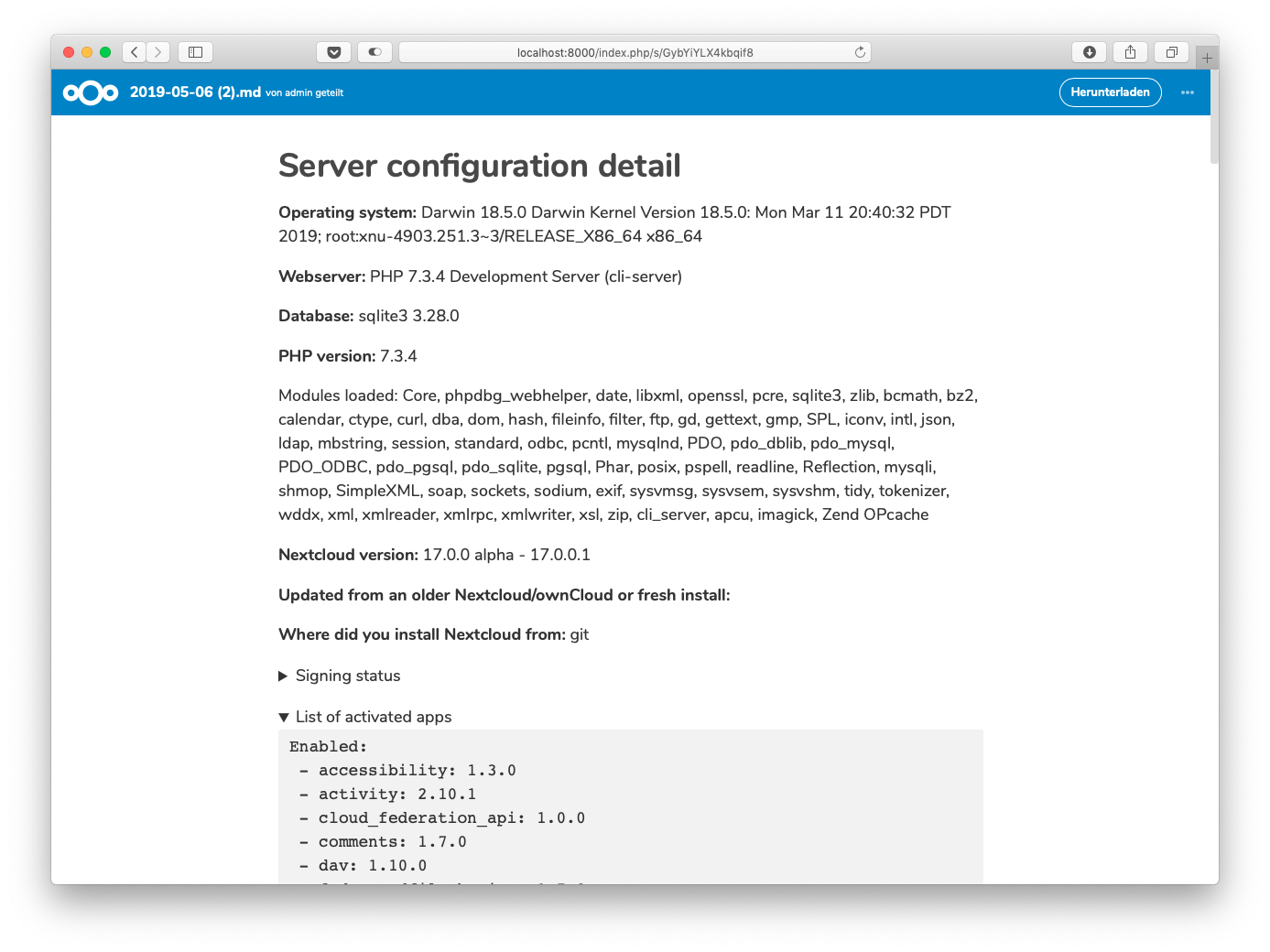Close the Safari window with red button
The image size is (1270, 952).
[69, 52]
